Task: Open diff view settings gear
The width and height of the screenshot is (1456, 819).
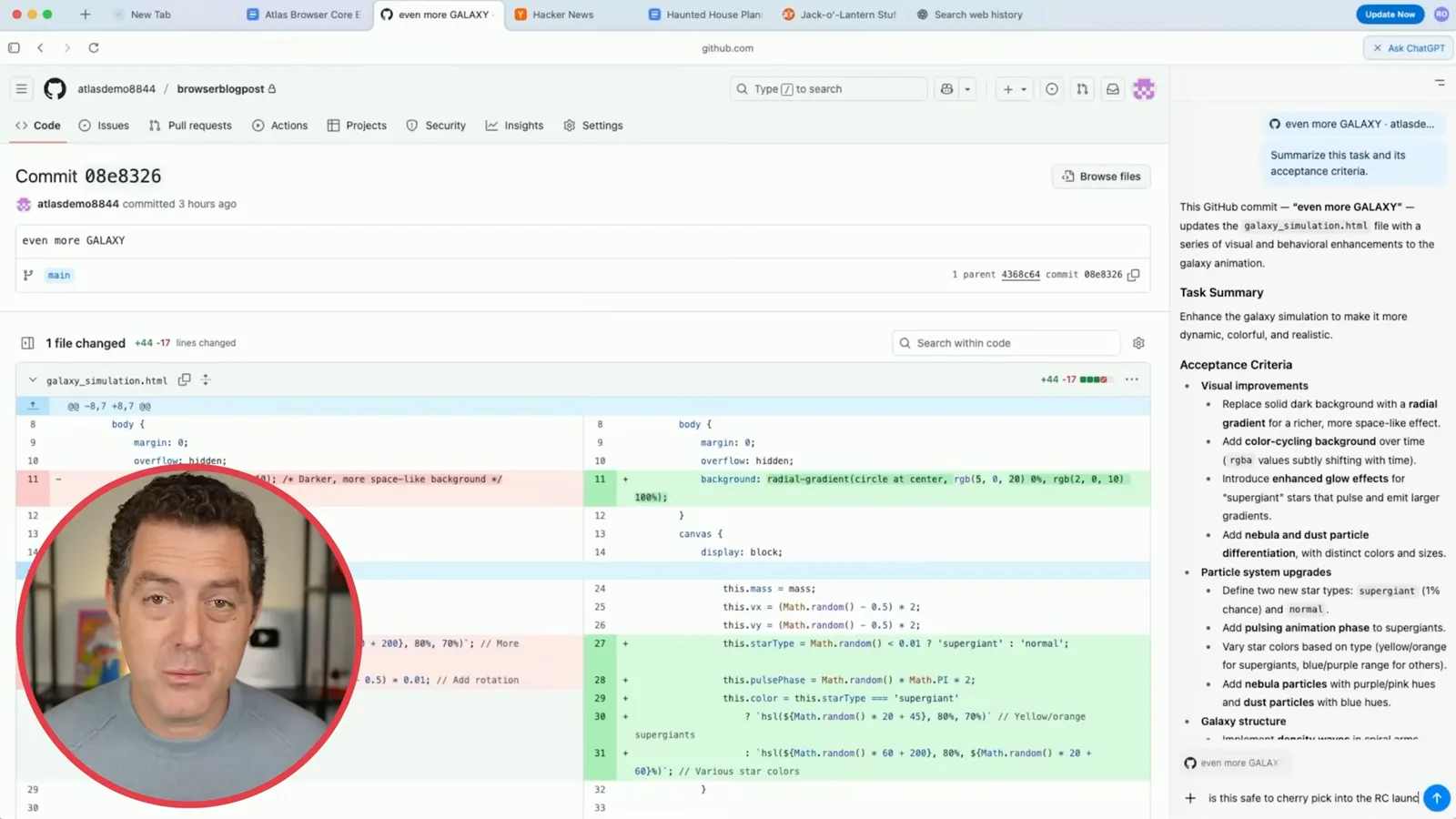Action: click(x=1138, y=343)
